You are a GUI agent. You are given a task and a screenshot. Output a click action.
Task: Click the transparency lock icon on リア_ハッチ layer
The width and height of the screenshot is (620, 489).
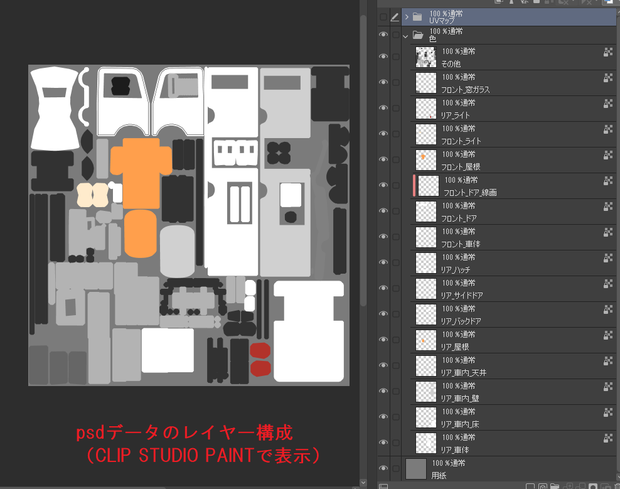point(608,258)
